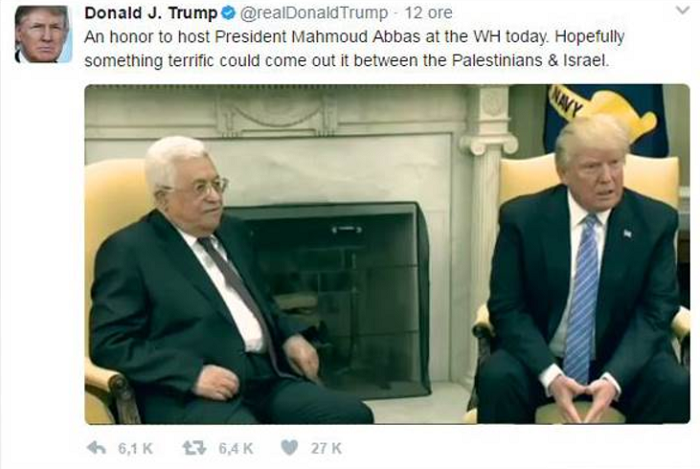This screenshot has width=700, height=469.
Task: Click the @realDonaldTrump handle
Action: (314, 13)
